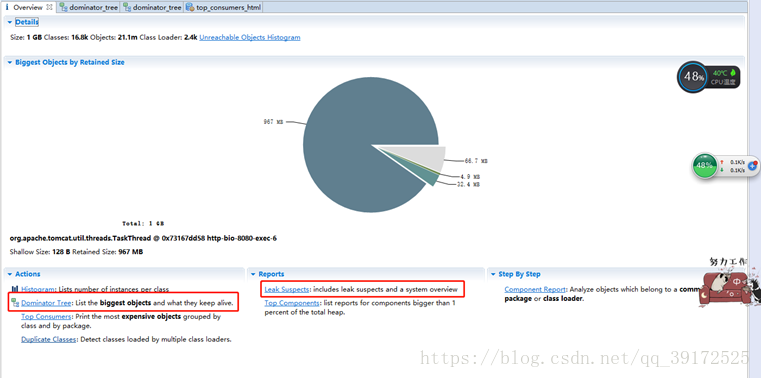This screenshot has height=378, width=761.
Task: Click the Total: 1 GB text
Action: (x=143, y=224)
